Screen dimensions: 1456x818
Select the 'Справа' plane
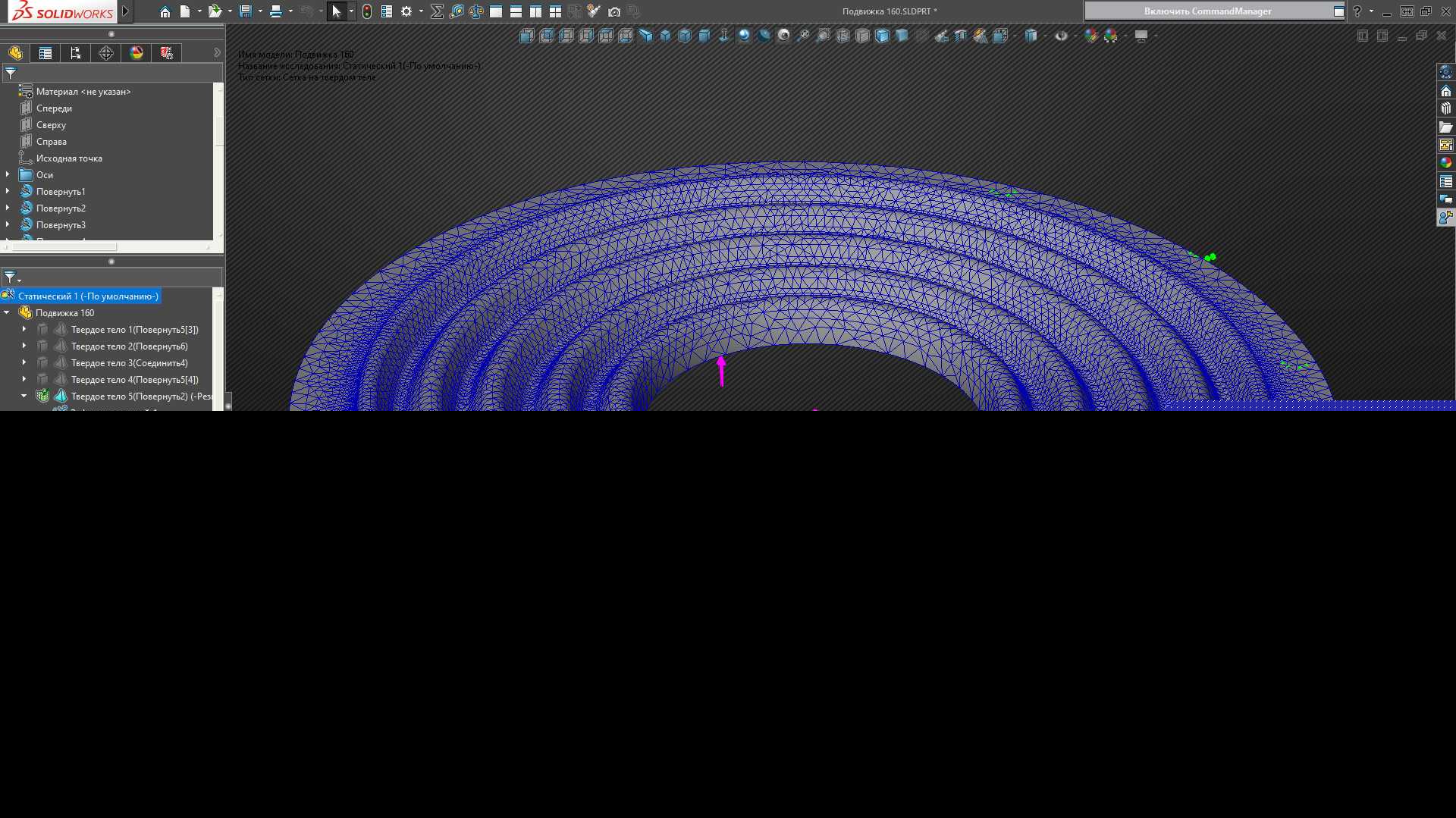point(51,142)
